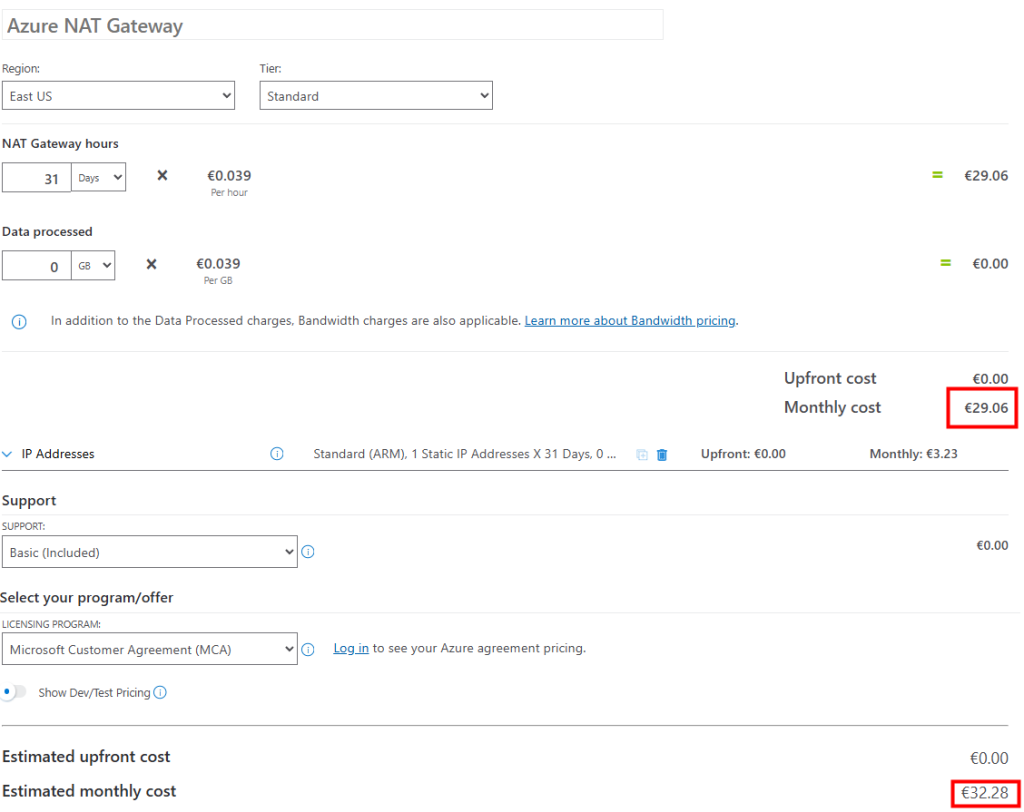Click the Log in link

[351, 648]
